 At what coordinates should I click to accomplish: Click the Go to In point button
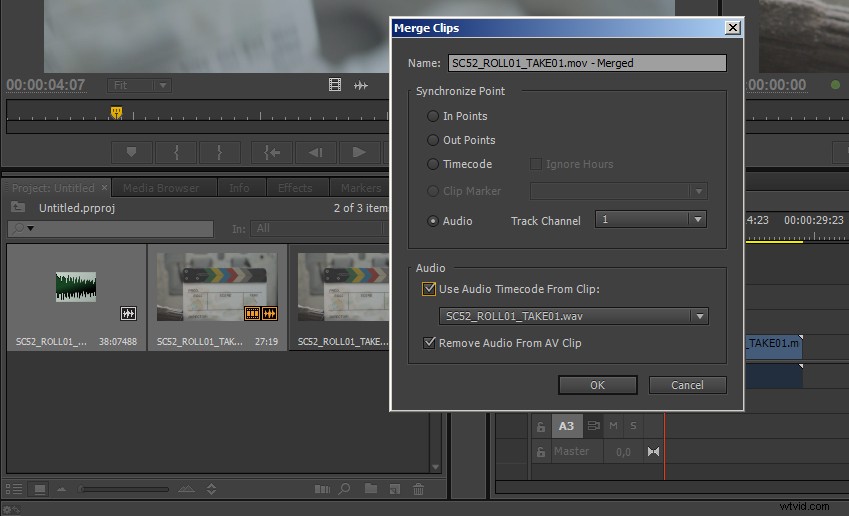[x=270, y=152]
